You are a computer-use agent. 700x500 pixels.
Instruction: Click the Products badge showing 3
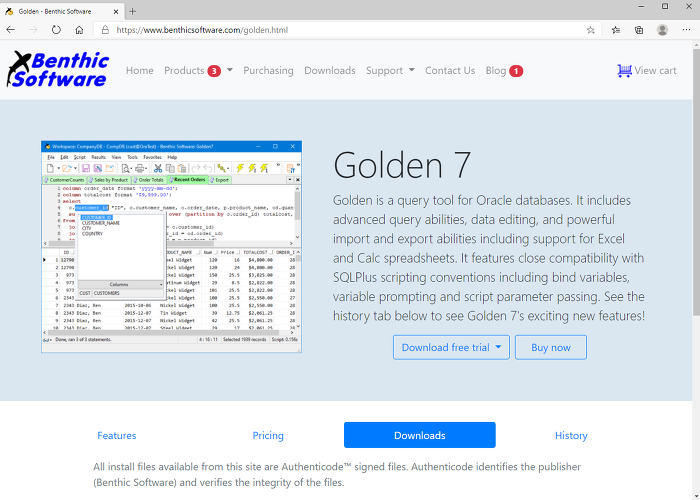point(214,71)
